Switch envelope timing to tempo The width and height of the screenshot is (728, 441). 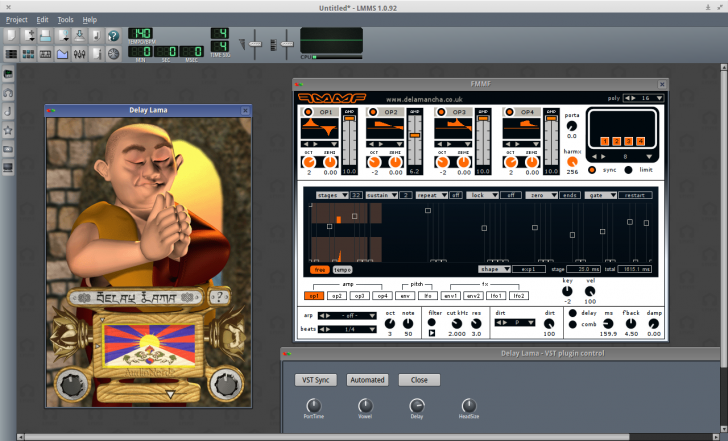coord(343,270)
